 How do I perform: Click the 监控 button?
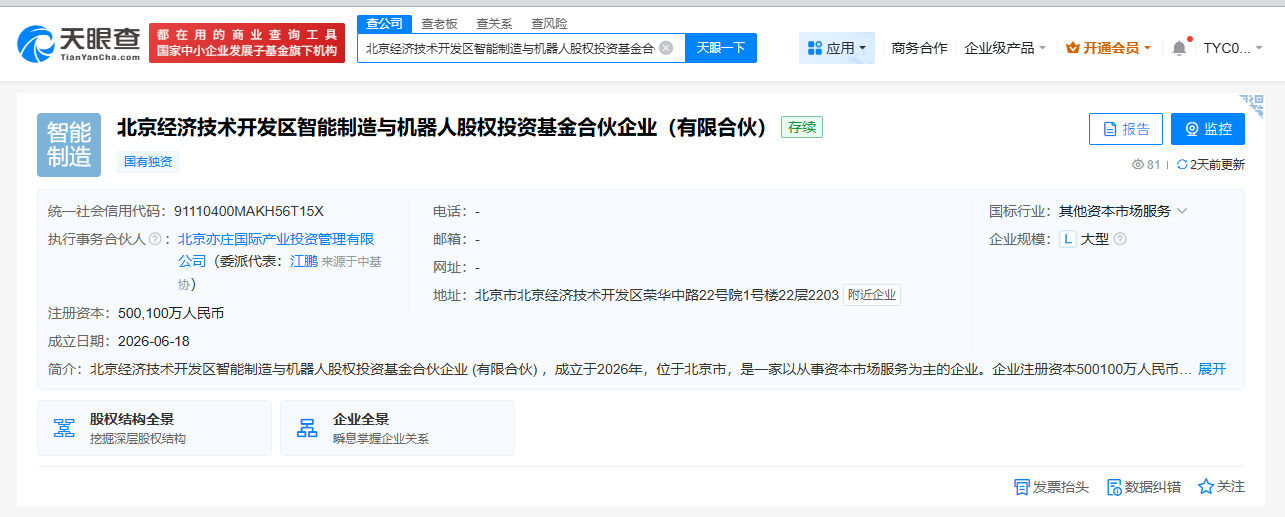click(x=1208, y=129)
